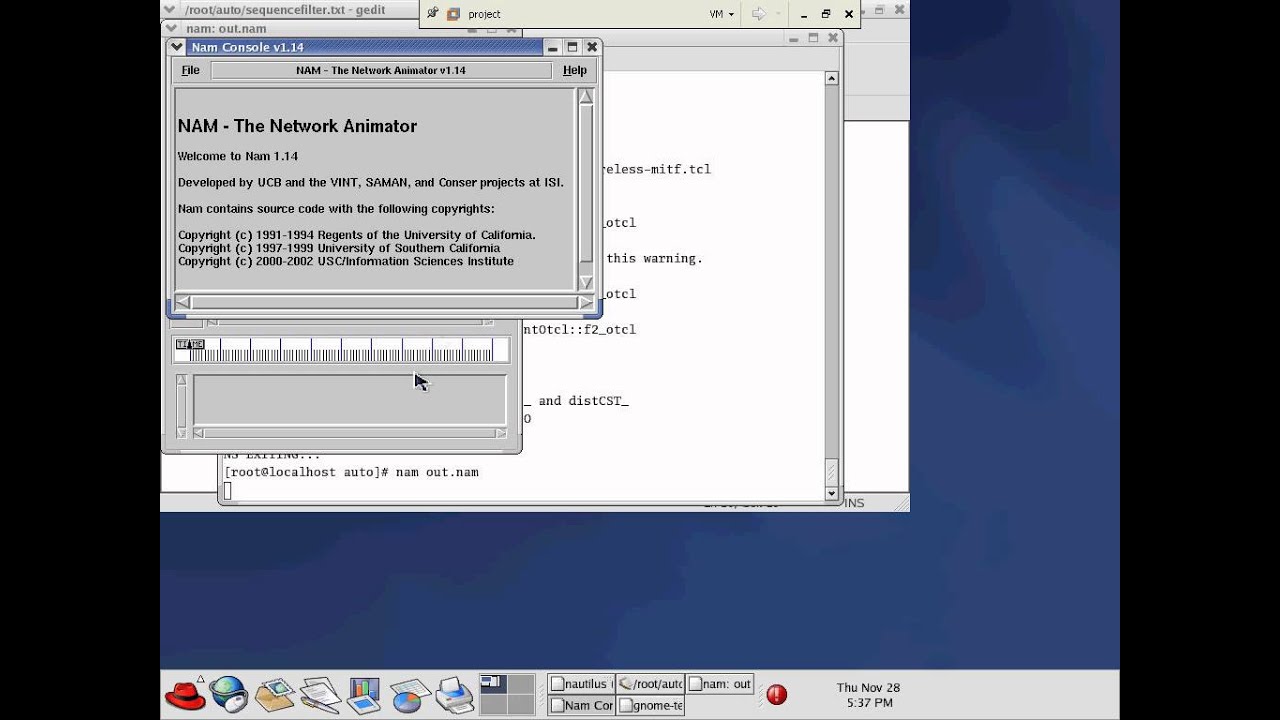The width and height of the screenshot is (1280, 720).
Task: Switch to the nautilus taskbar button
Action: pyautogui.click(x=581, y=684)
